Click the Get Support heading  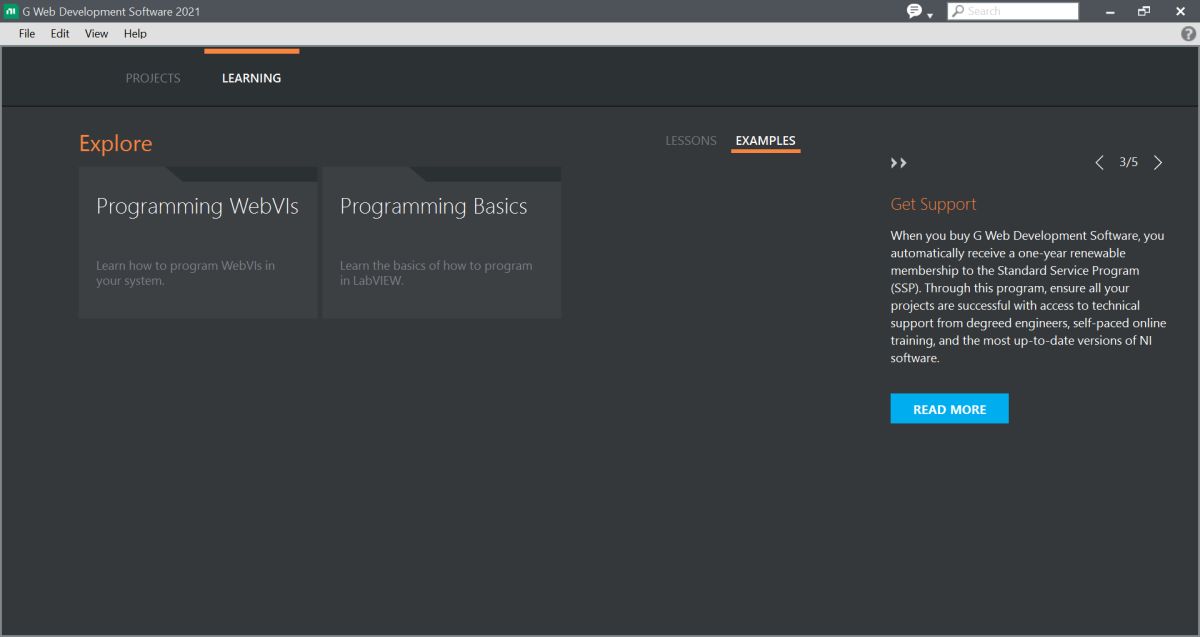coord(933,204)
